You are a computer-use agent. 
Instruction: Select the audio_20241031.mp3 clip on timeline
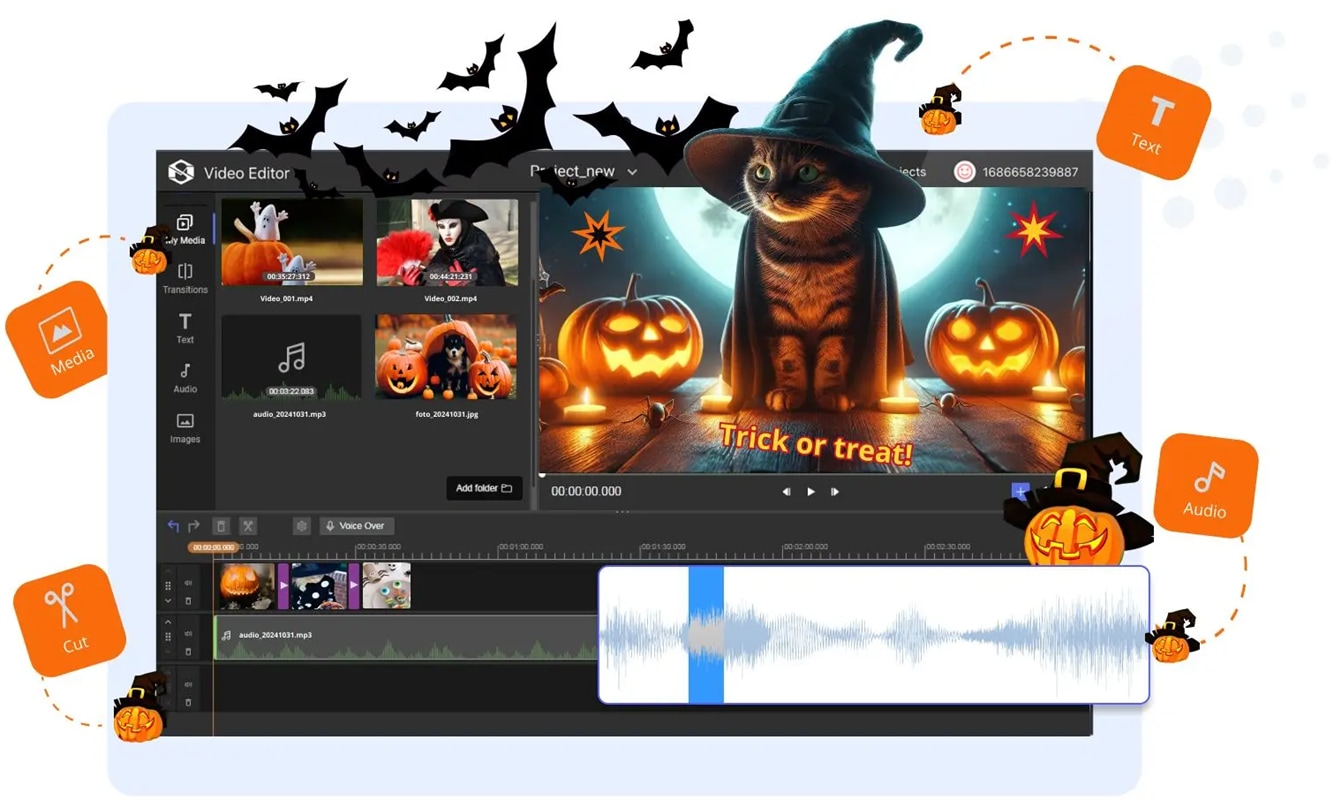[406, 637]
